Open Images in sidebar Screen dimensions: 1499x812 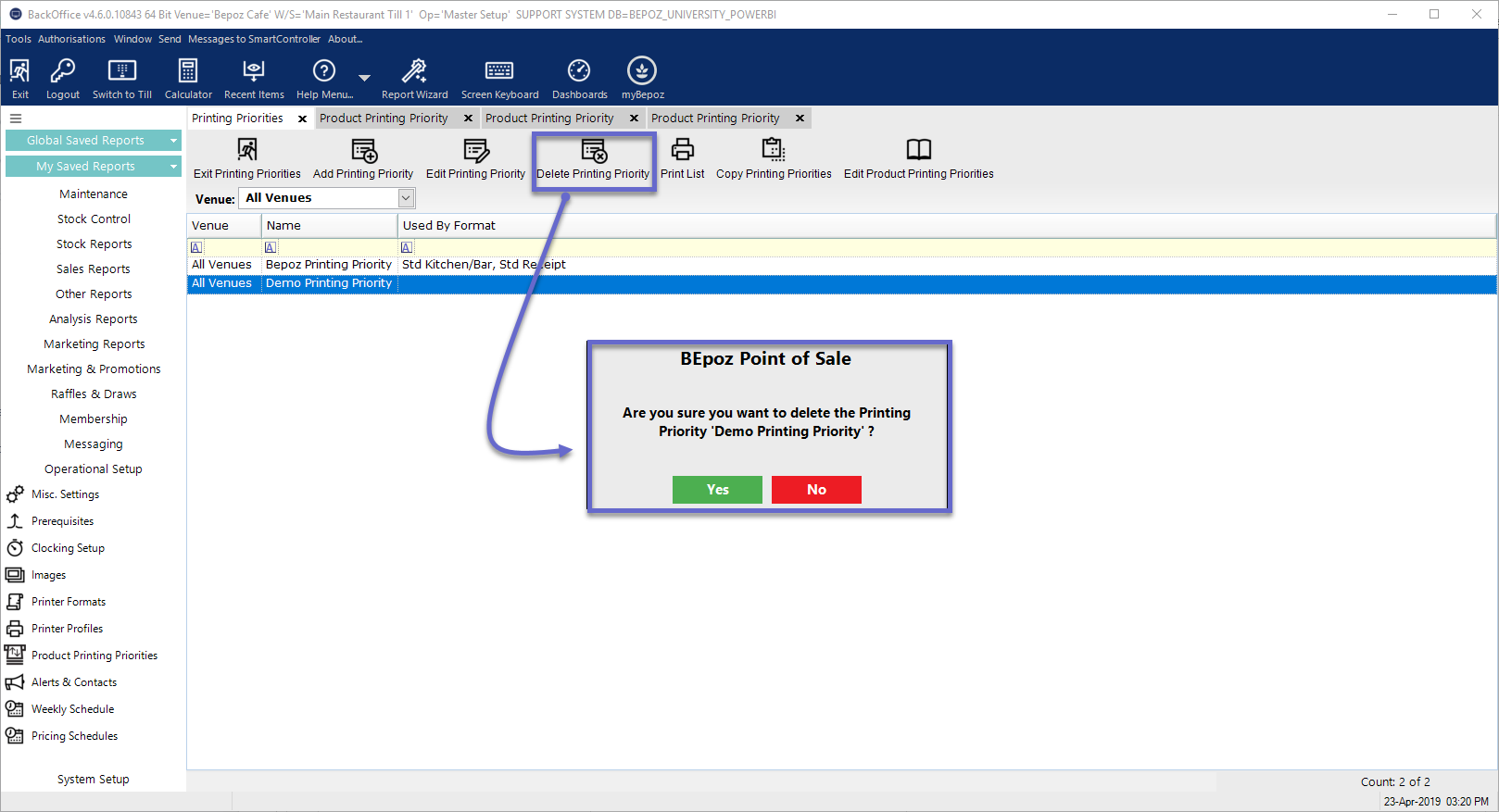click(48, 575)
